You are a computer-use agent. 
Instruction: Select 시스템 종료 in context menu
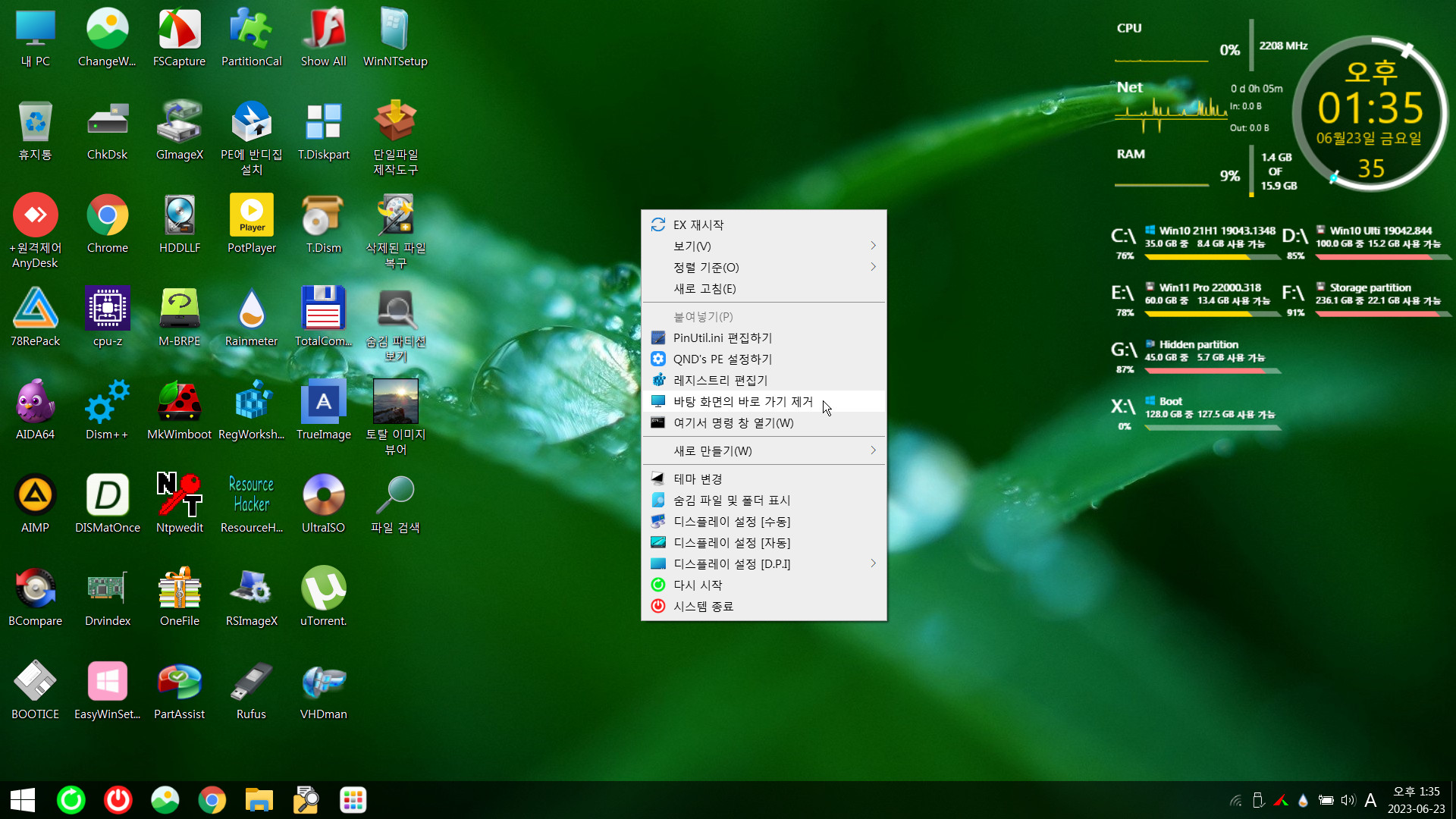[x=764, y=606]
